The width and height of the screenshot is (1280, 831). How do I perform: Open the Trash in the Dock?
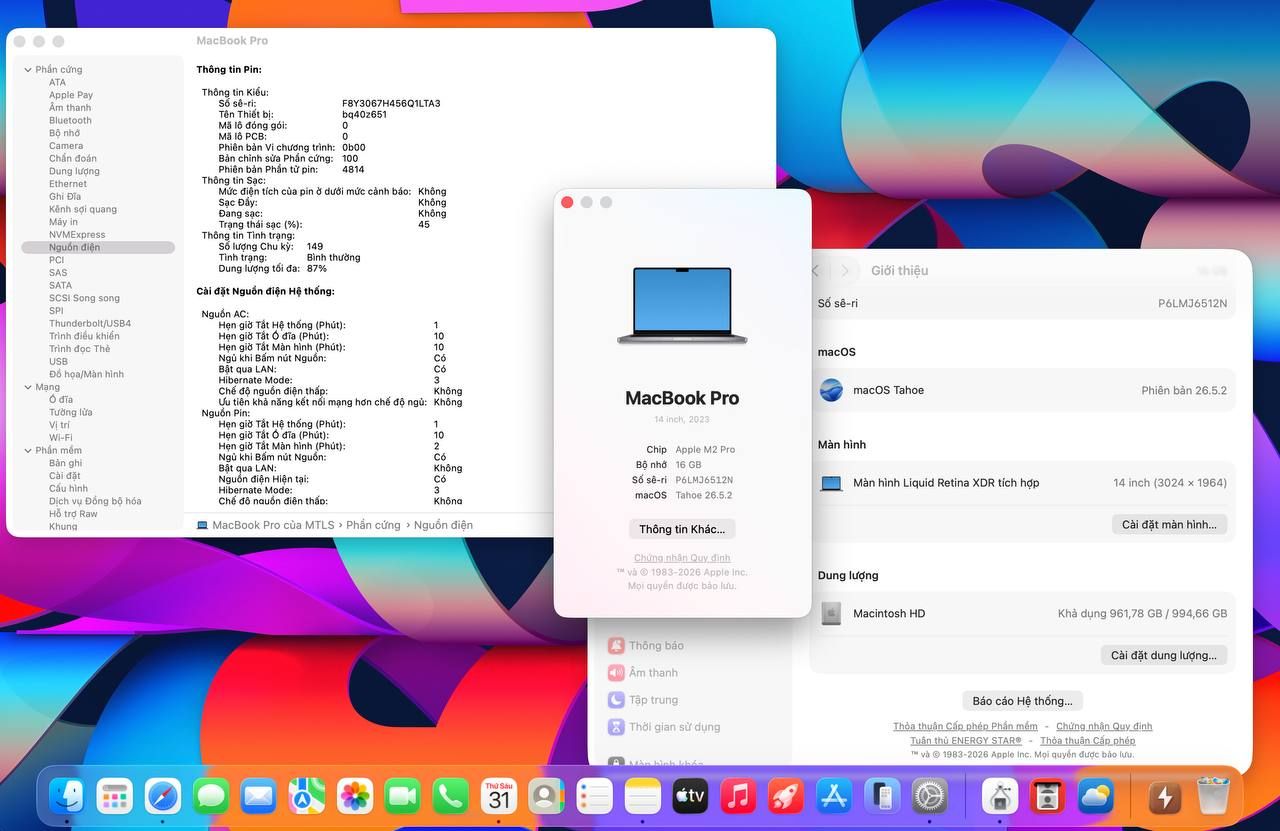pos(1213,796)
